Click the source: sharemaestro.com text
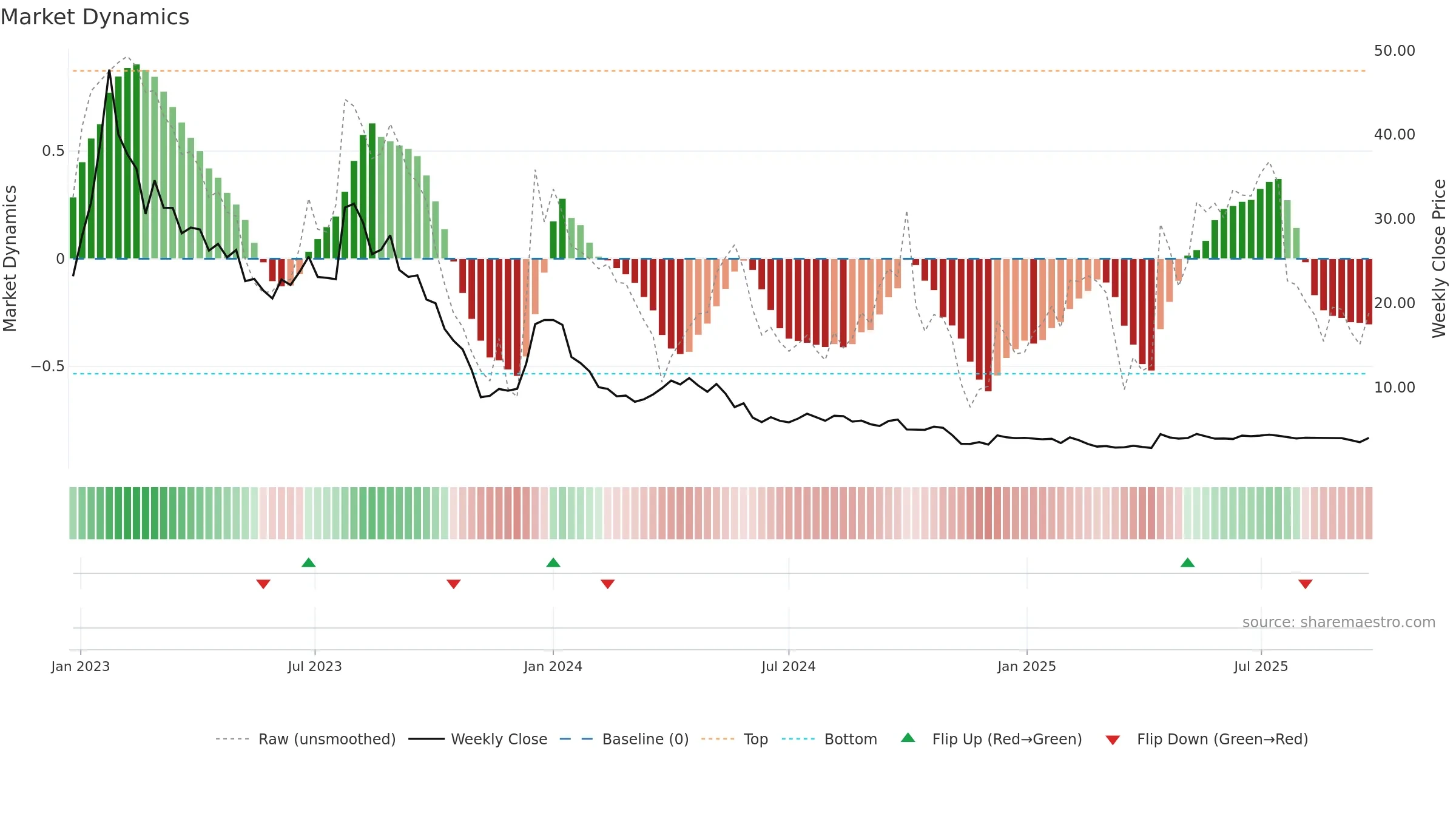This screenshot has height=819, width=1456. pyautogui.click(x=1339, y=622)
